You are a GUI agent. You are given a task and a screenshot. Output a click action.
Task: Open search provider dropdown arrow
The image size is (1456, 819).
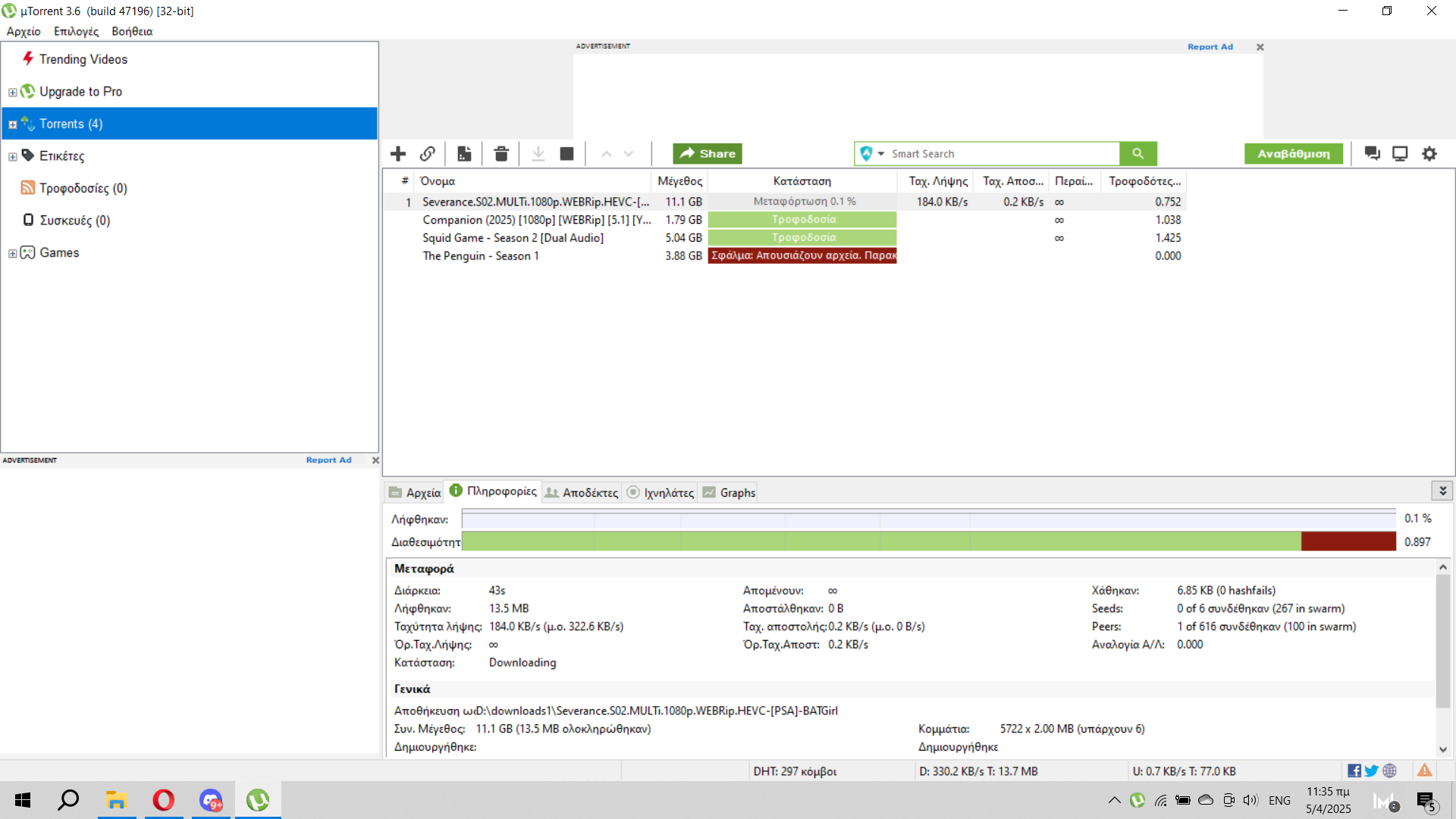pos(881,154)
